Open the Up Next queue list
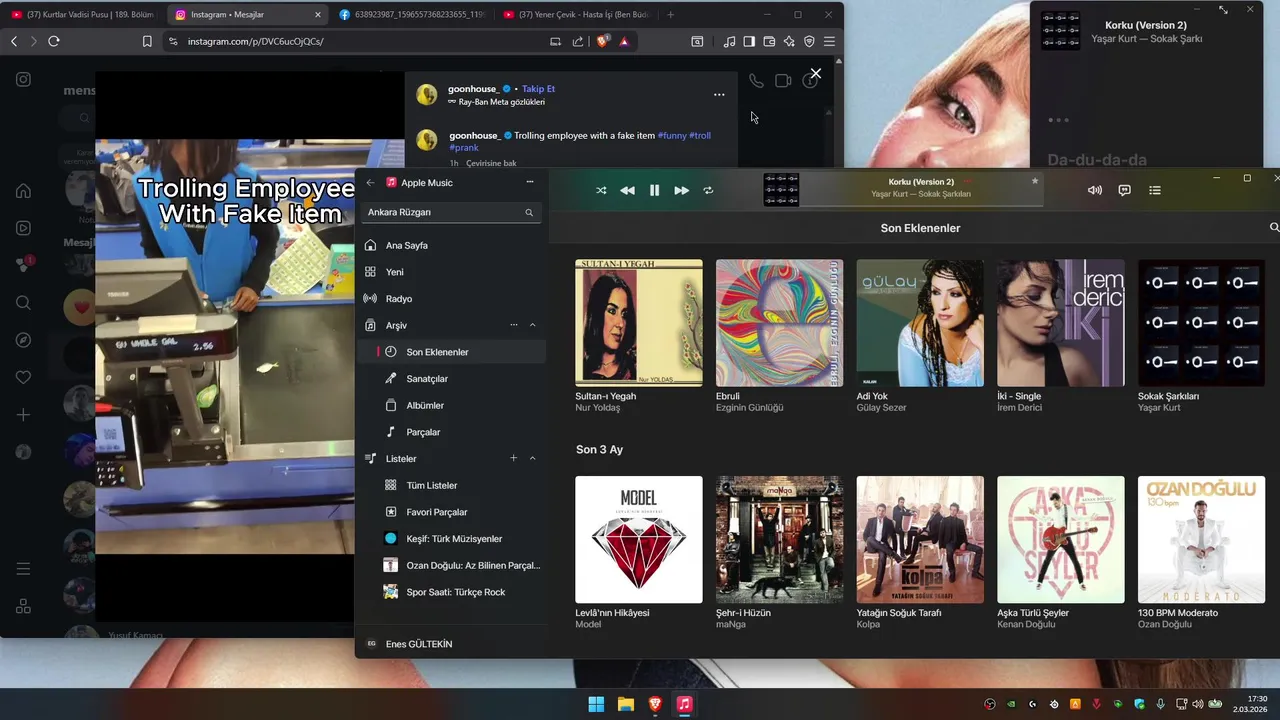Image resolution: width=1280 pixels, height=720 pixels. tap(1155, 190)
